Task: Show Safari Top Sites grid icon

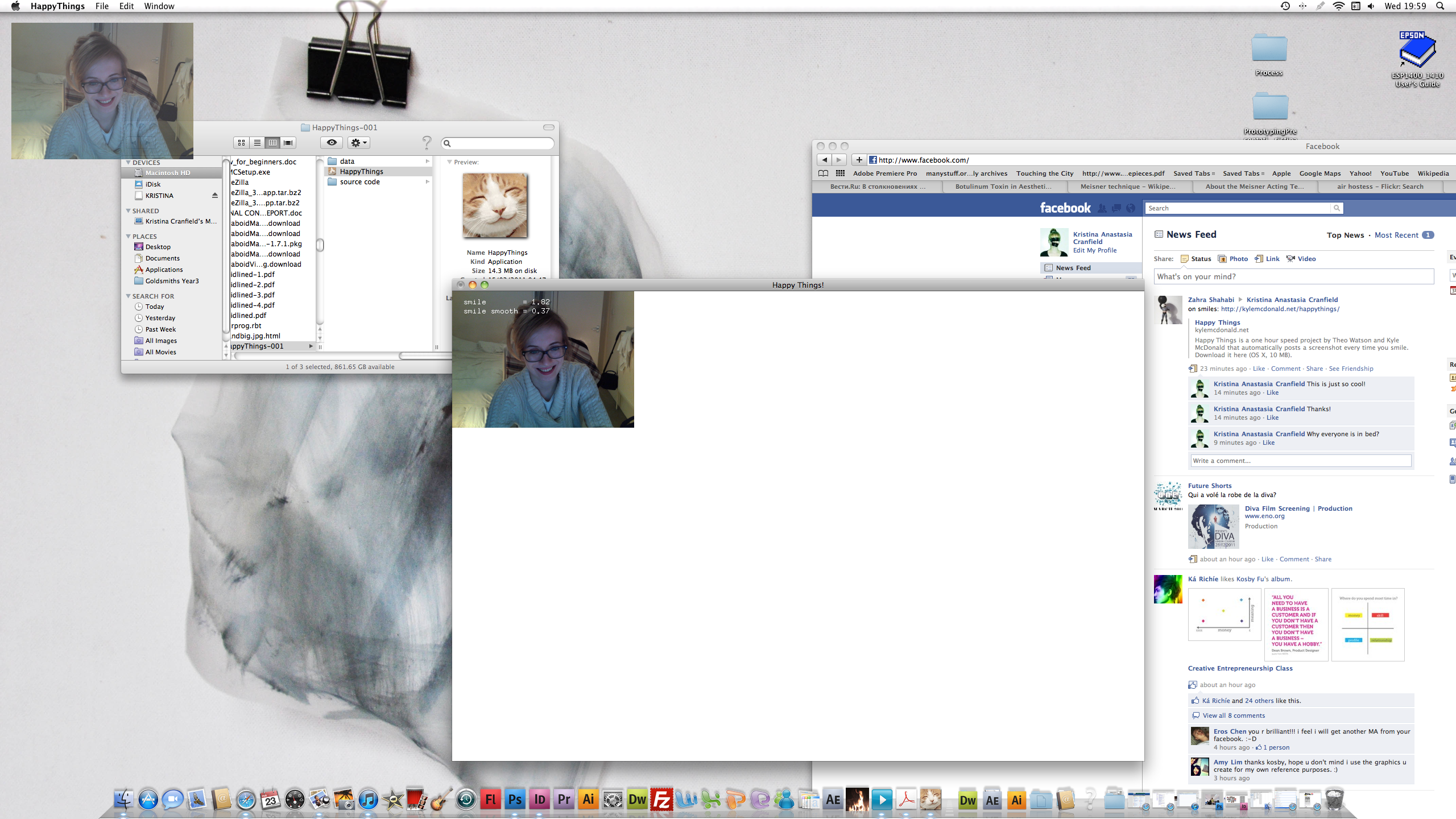Action: click(840, 173)
